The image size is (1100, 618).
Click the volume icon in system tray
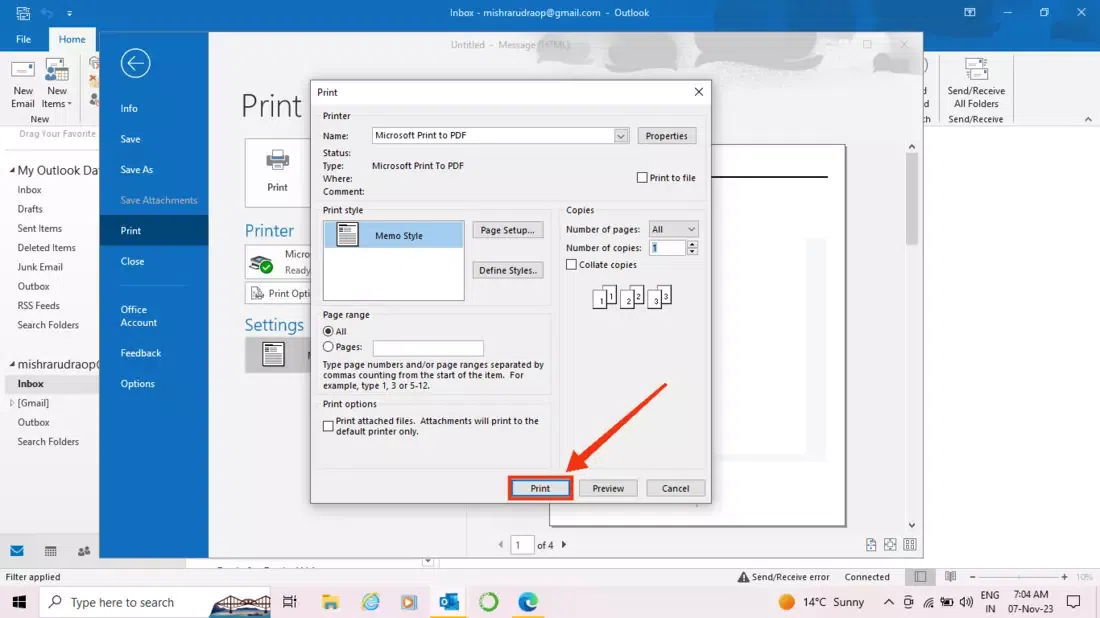(967, 602)
